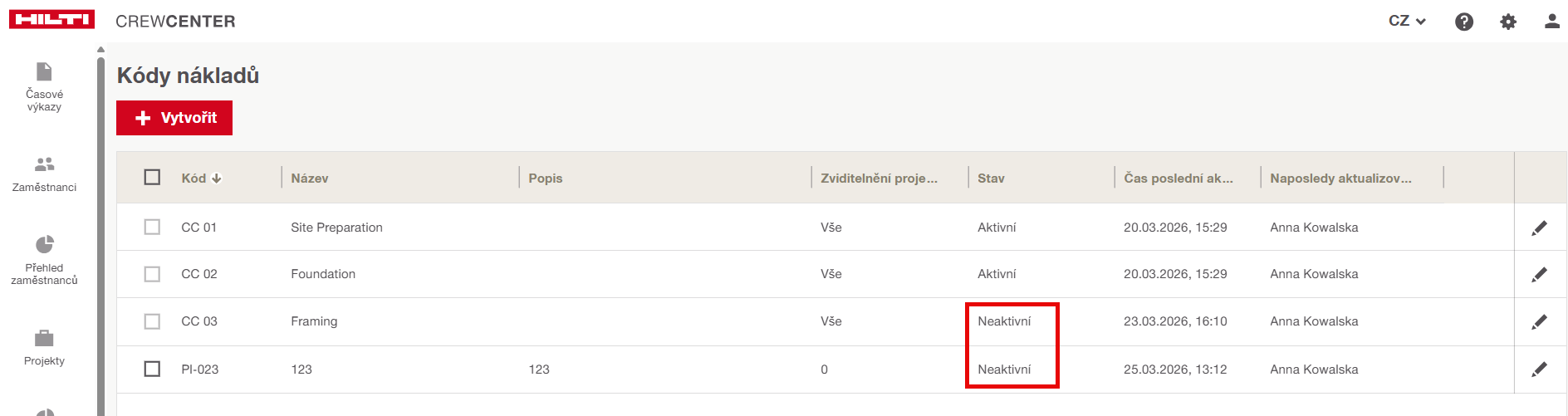Navigate to Projekty in sidebar
Viewport: 1568px width, 416px height.
click(x=44, y=347)
